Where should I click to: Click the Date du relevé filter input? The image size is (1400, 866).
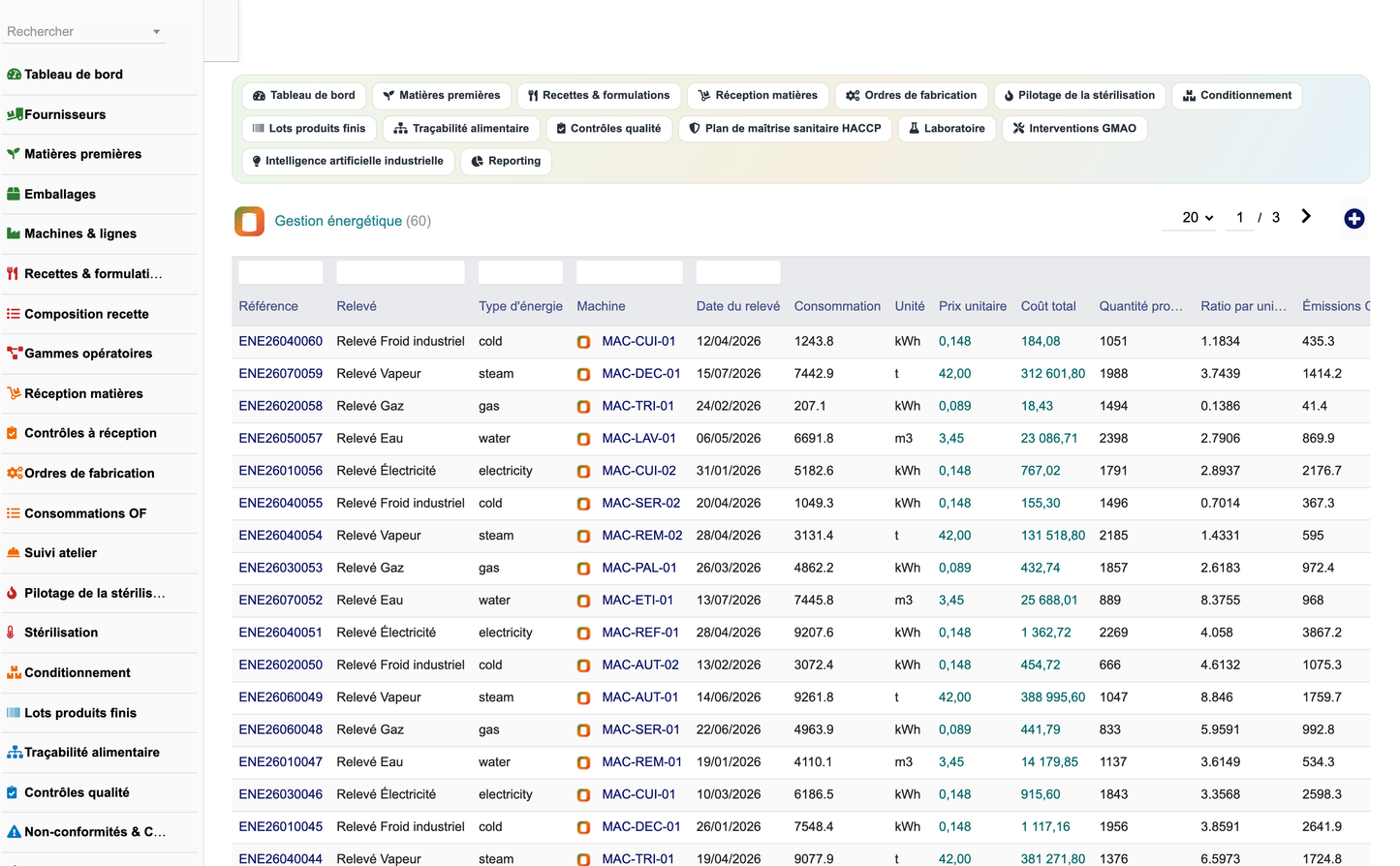738,272
